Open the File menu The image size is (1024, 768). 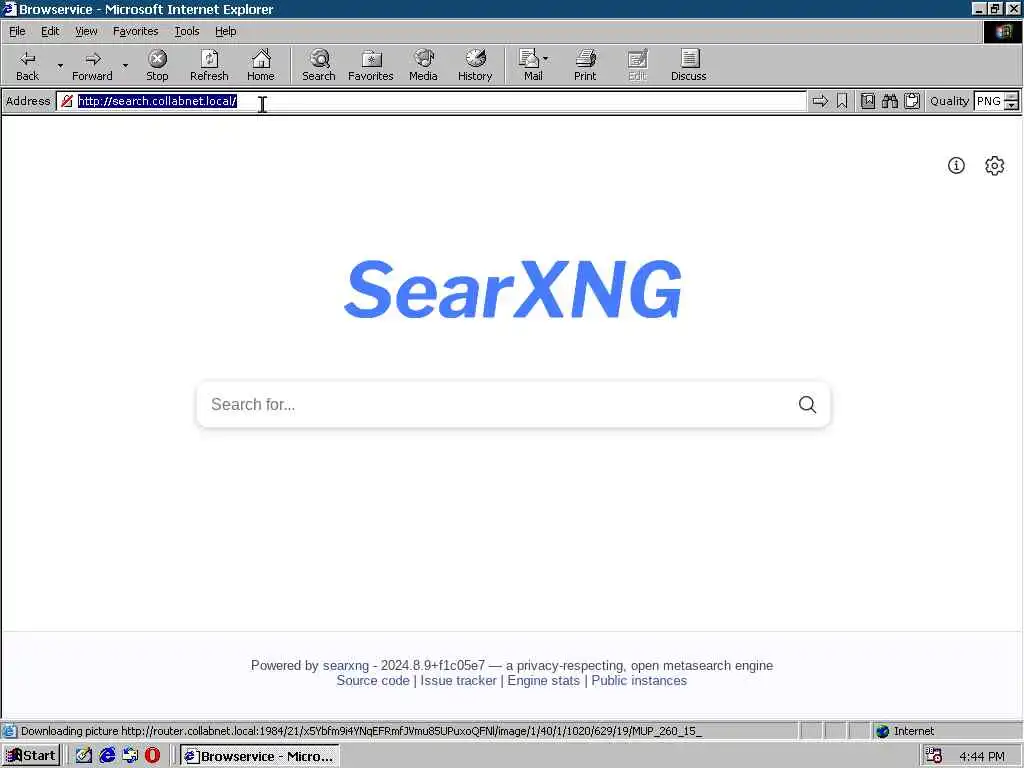[x=17, y=31]
